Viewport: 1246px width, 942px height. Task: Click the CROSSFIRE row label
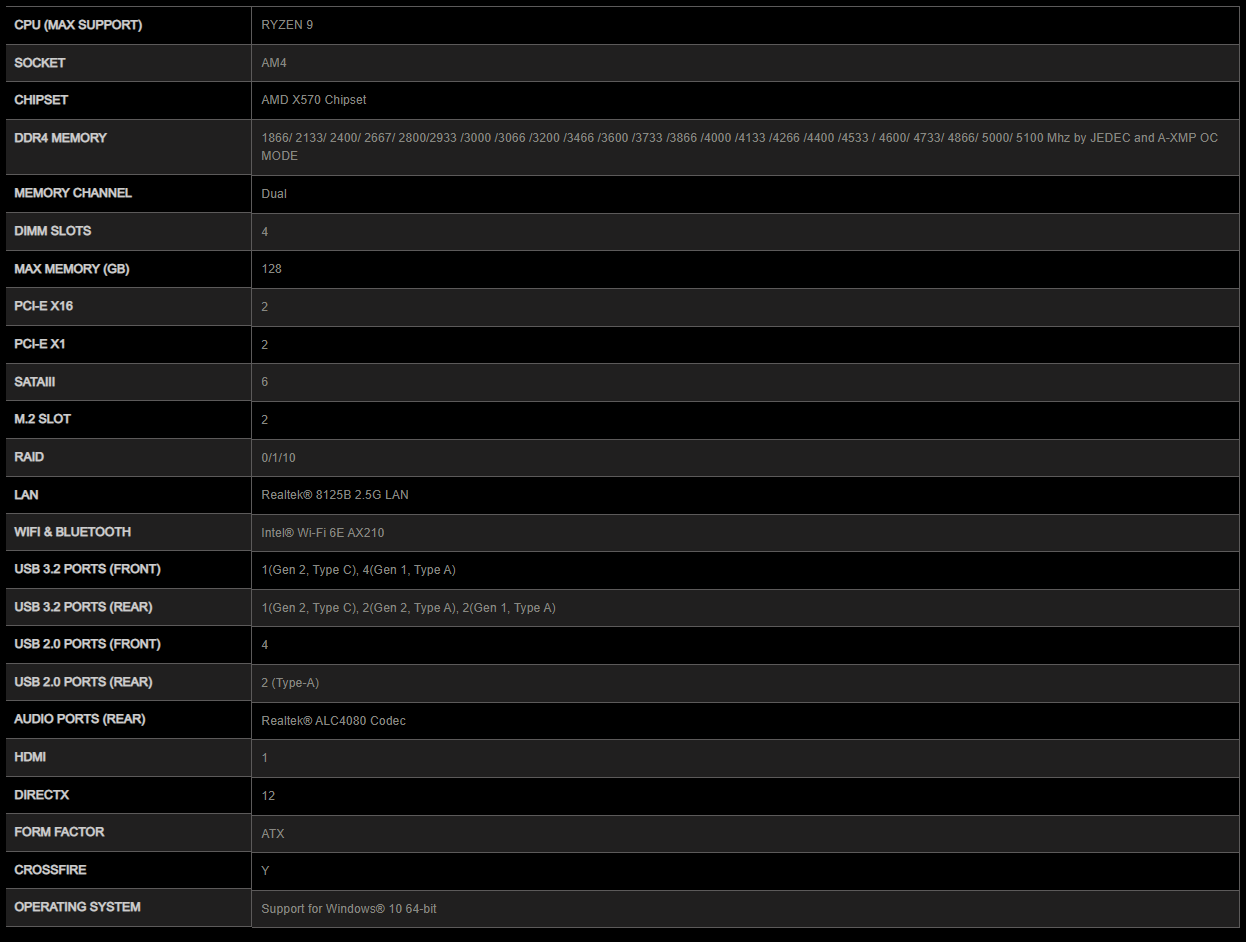[x=49, y=870]
